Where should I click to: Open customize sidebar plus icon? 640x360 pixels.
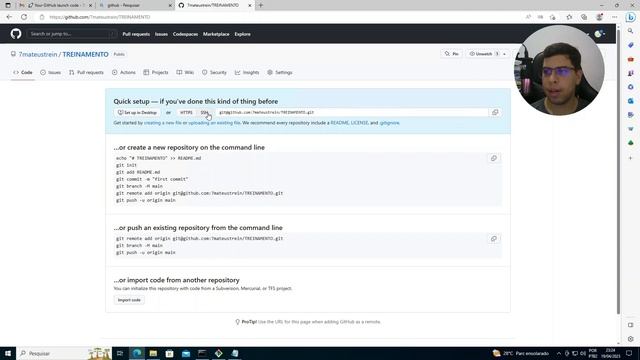[631, 158]
